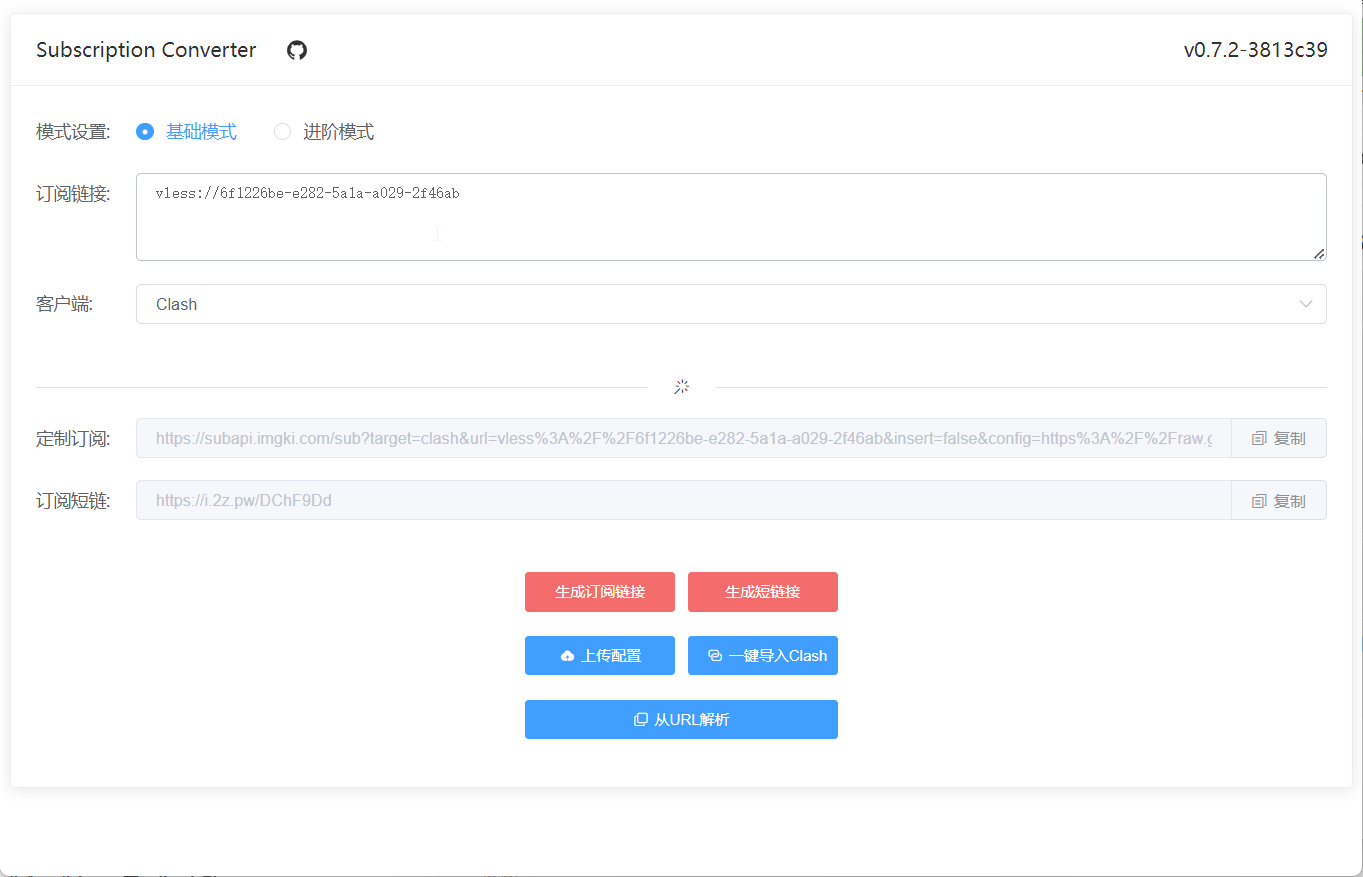Click 生成订阅链接 red button
The height and width of the screenshot is (877, 1363).
pyautogui.click(x=600, y=592)
